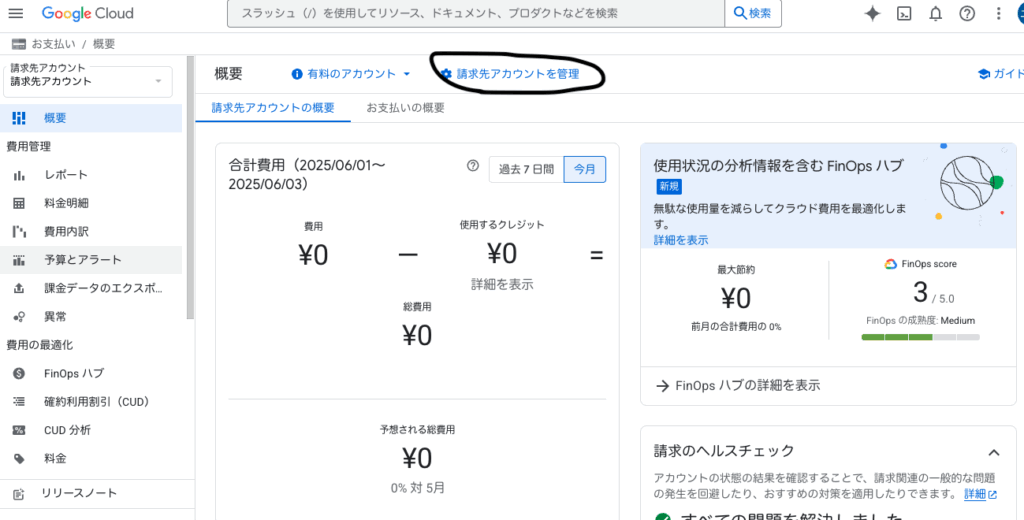Select 今月 time range toggle
The height and width of the screenshot is (520, 1024).
(585, 170)
